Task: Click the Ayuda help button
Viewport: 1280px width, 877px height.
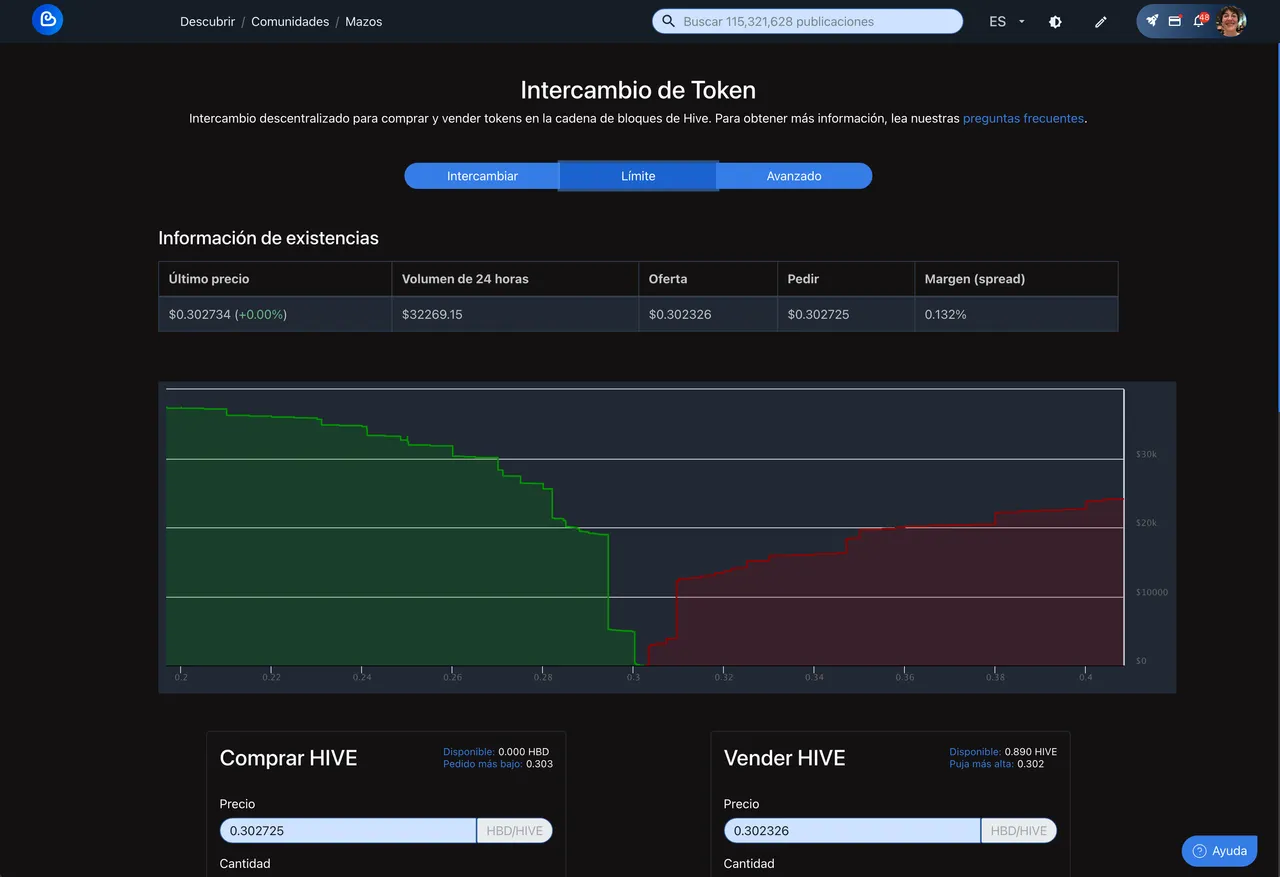Action: point(1219,851)
